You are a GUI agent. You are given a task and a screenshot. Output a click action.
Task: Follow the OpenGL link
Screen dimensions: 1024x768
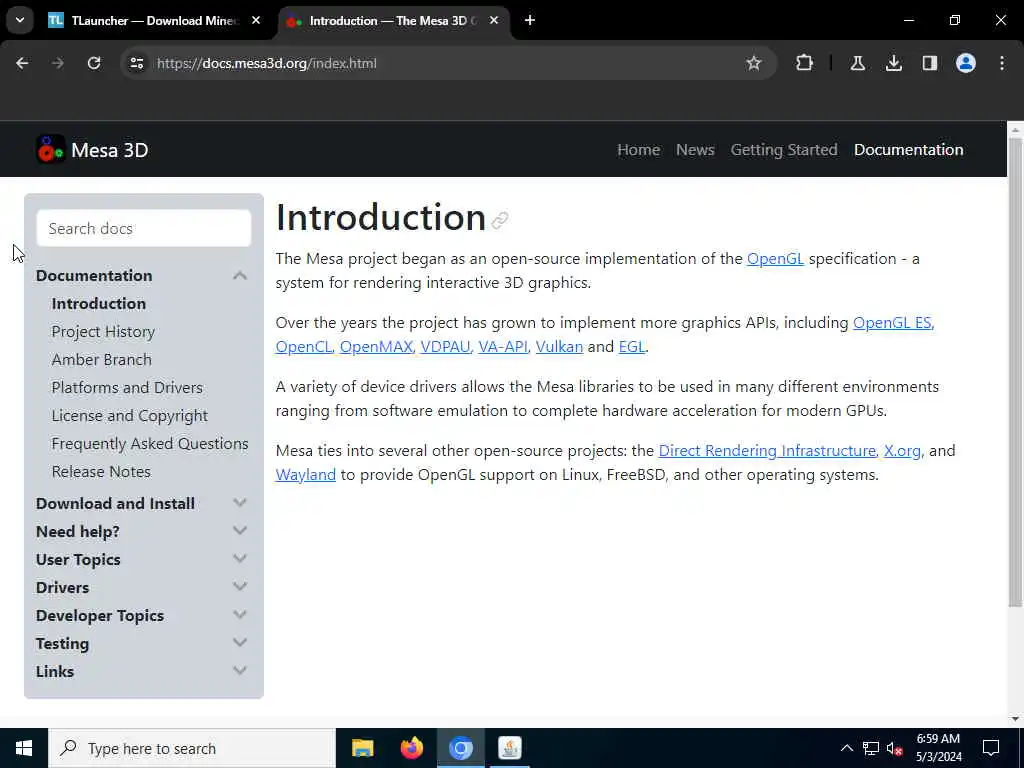coord(775,259)
